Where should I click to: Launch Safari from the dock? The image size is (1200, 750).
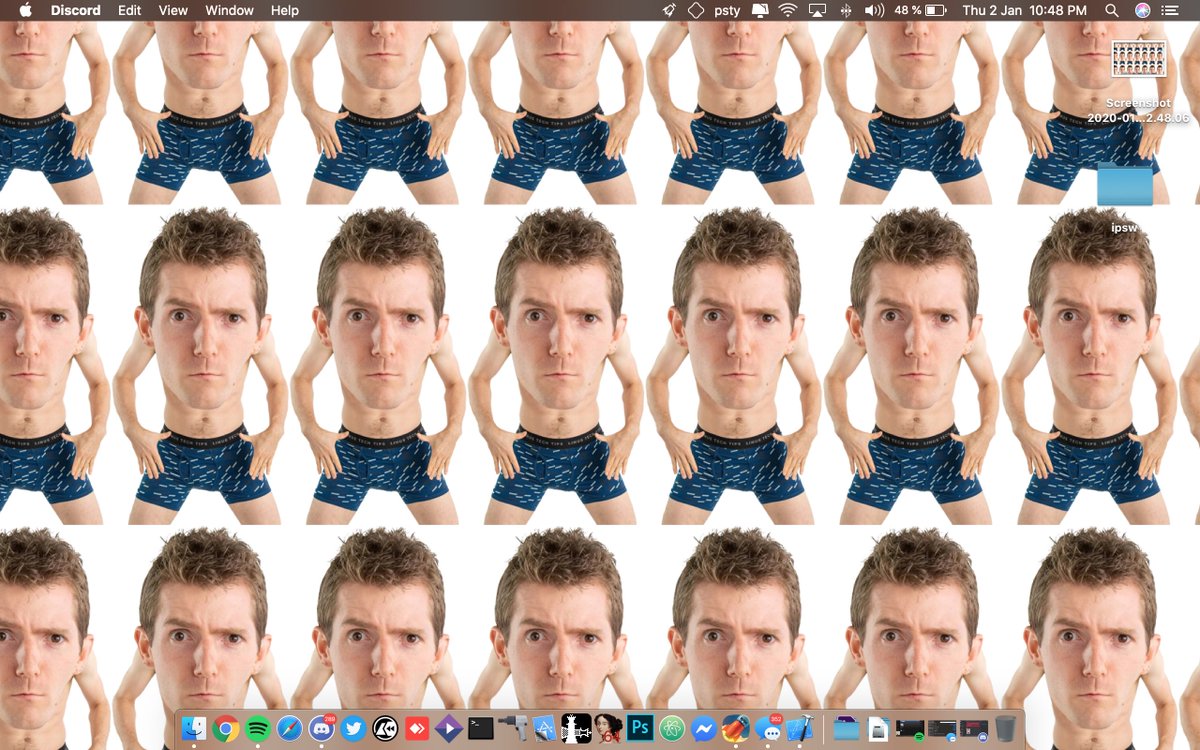[x=290, y=728]
